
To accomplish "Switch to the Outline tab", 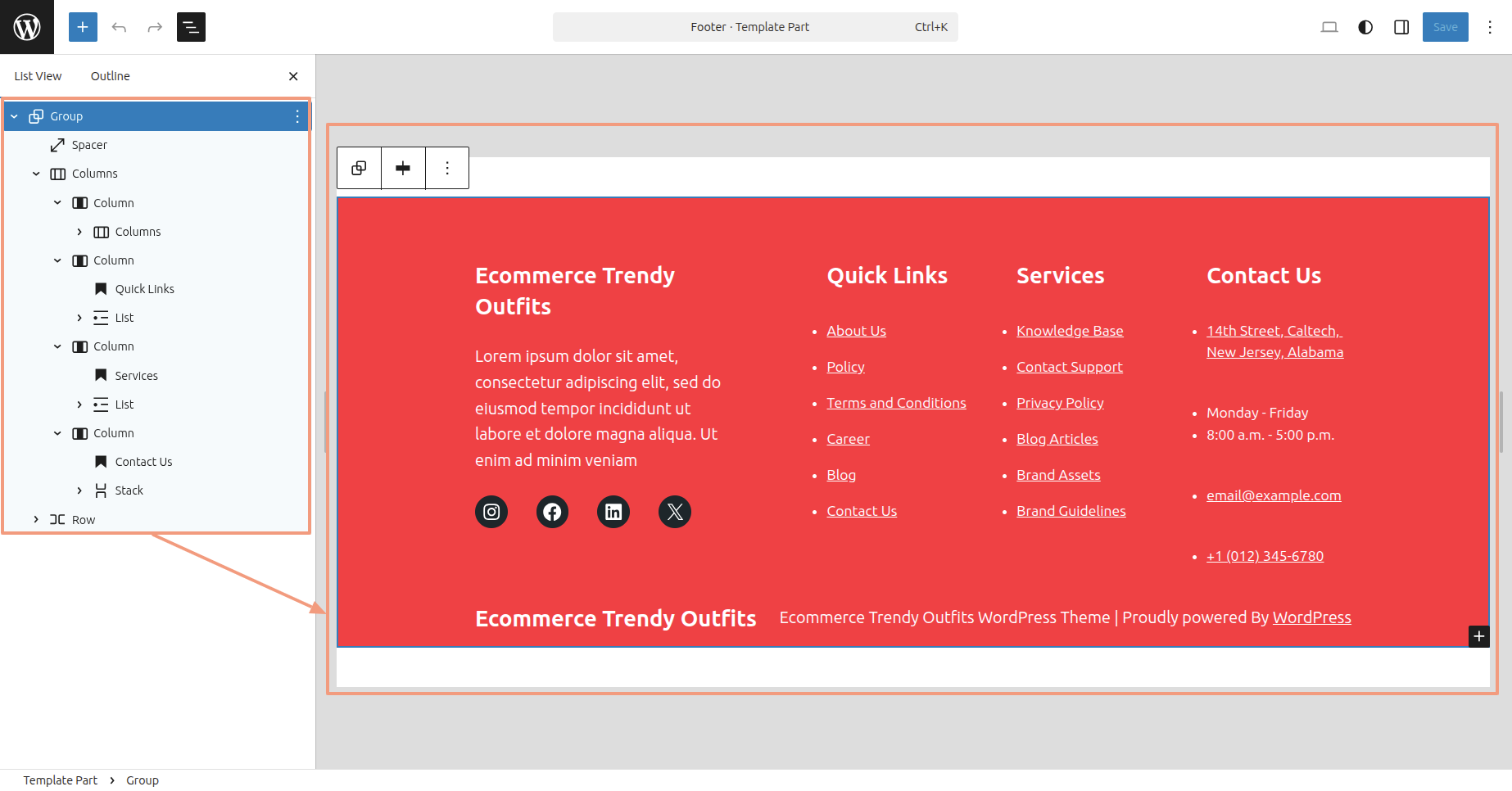I will (x=111, y=76).
